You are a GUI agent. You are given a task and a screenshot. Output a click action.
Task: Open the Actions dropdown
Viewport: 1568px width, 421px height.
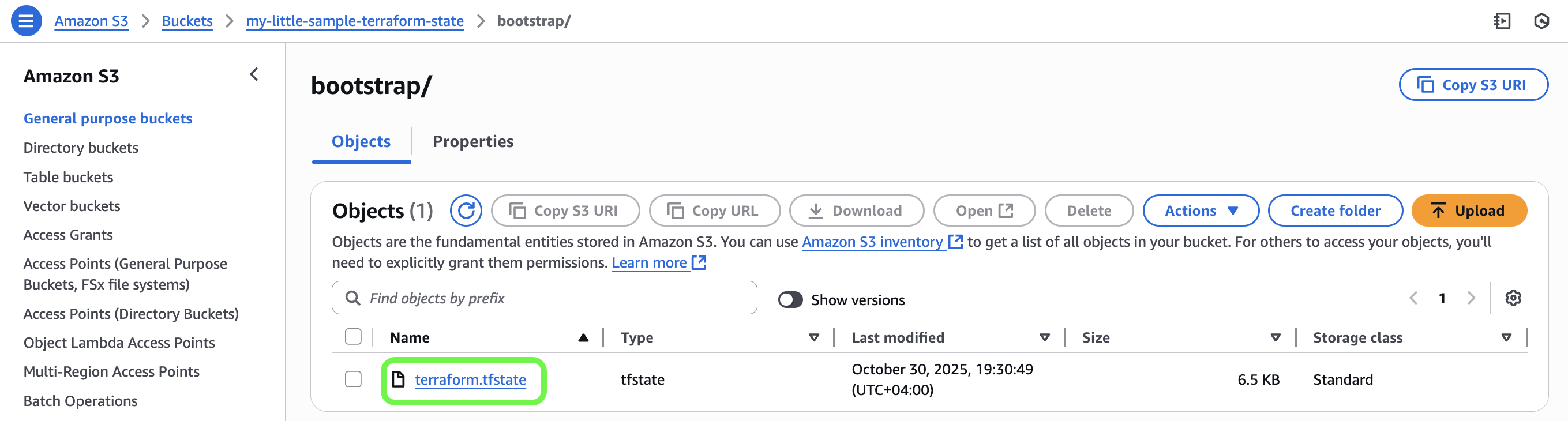click(1201, 210)
